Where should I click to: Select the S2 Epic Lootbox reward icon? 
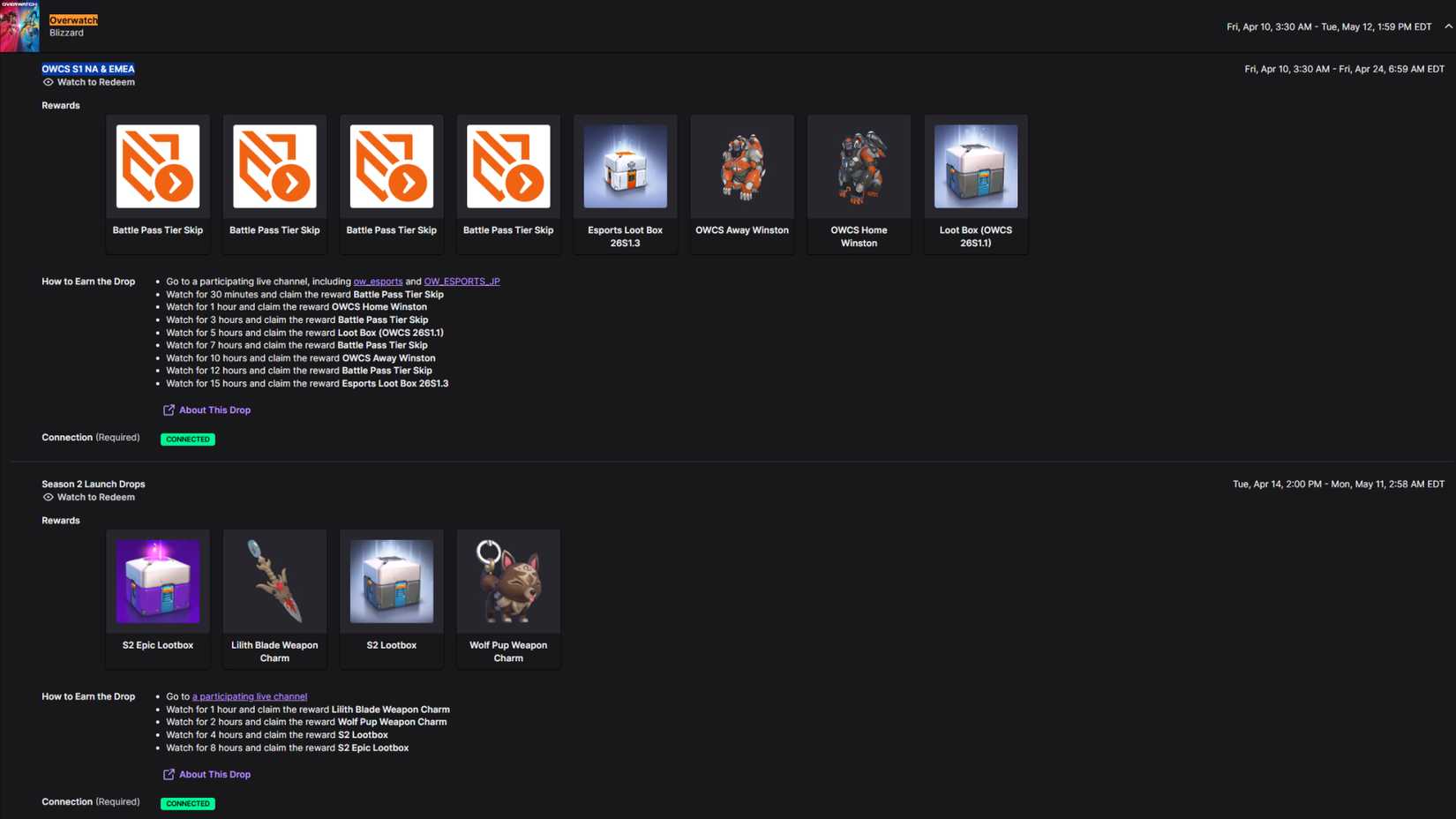157,581
